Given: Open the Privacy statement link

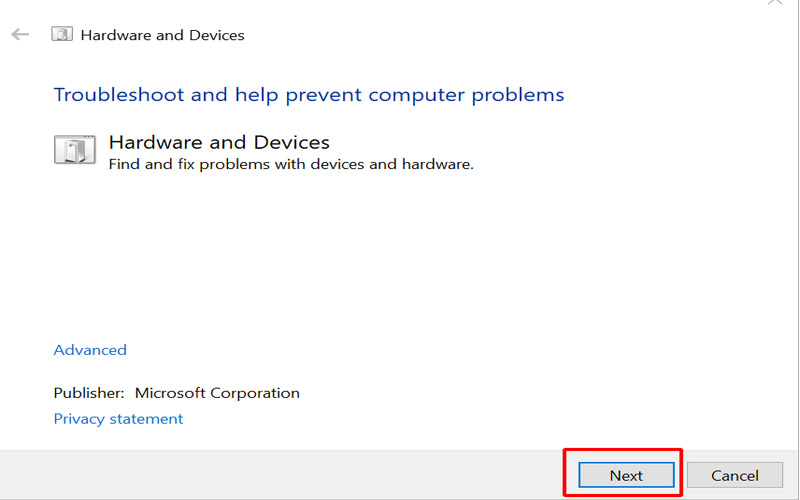Looking at the screenshot, I should click(118, 419).
